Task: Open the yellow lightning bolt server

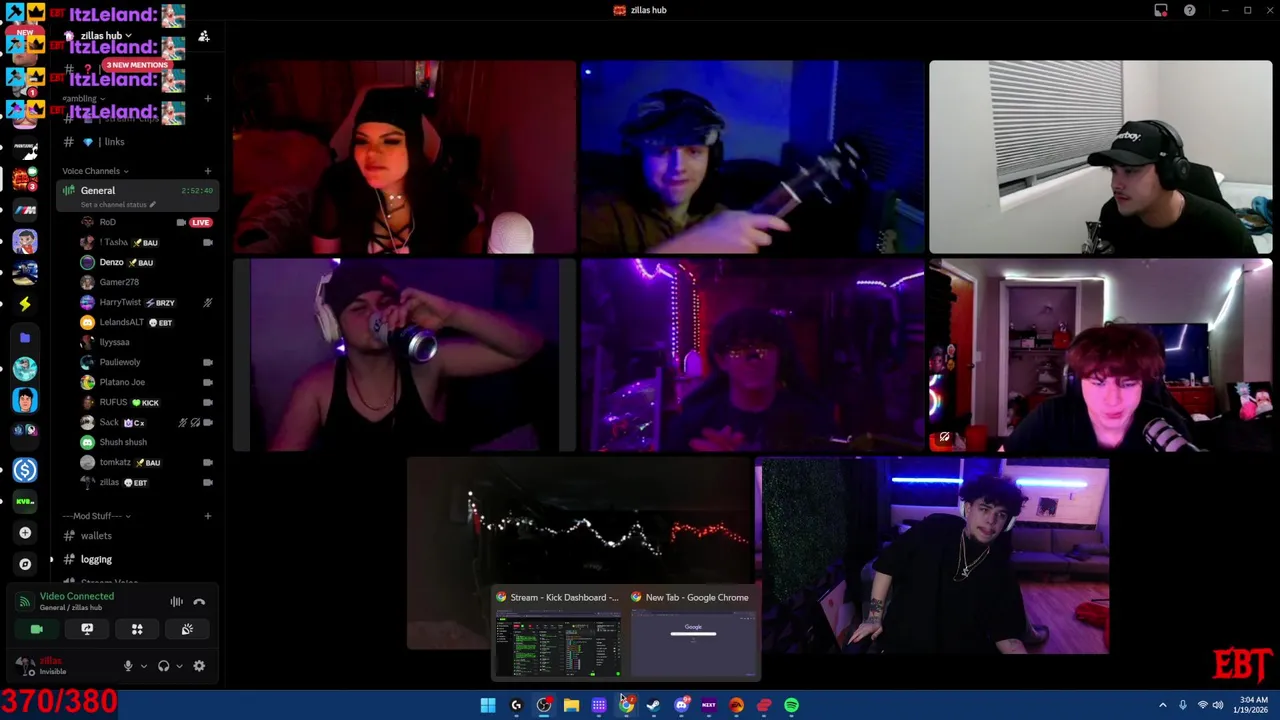Action: click(x=25, y=304)
